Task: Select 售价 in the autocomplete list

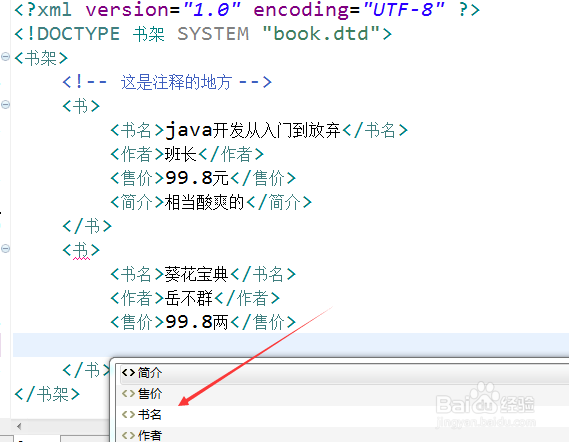Action: (x=344, y=394)
